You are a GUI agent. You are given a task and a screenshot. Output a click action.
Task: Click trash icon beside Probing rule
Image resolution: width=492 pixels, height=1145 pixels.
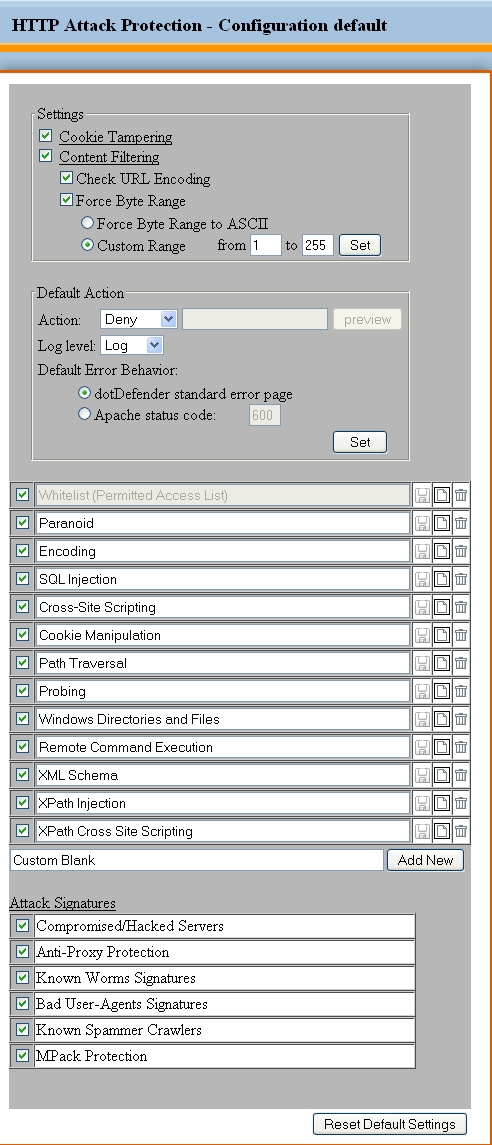coord(461,691)
